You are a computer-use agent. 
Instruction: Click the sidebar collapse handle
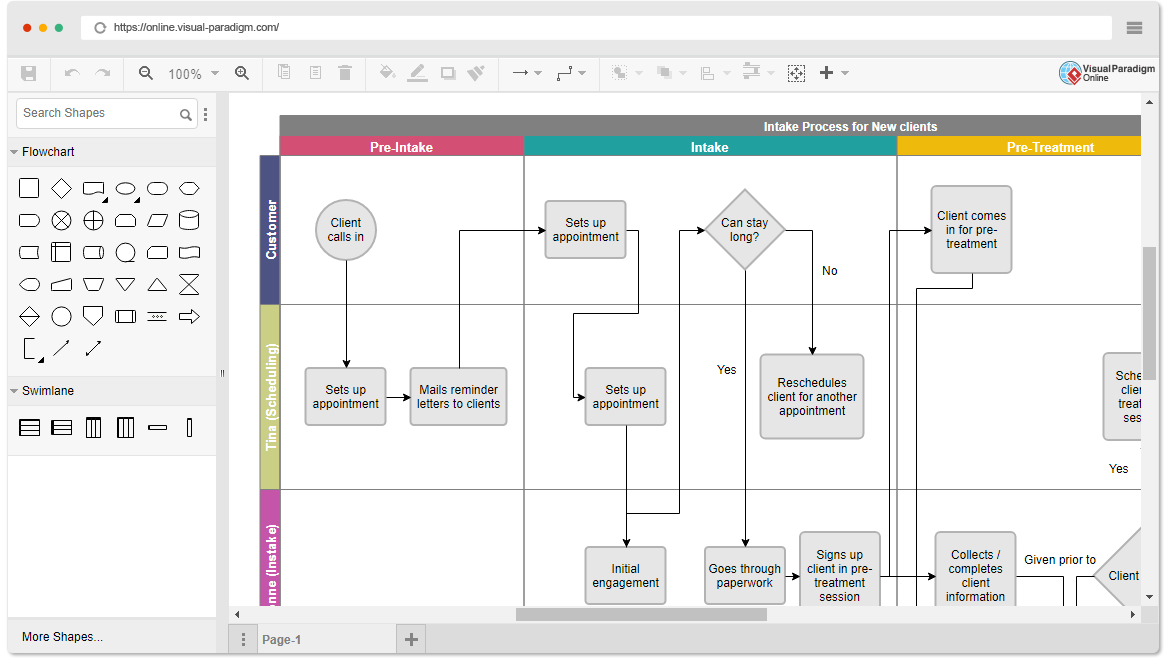[222, 373]
